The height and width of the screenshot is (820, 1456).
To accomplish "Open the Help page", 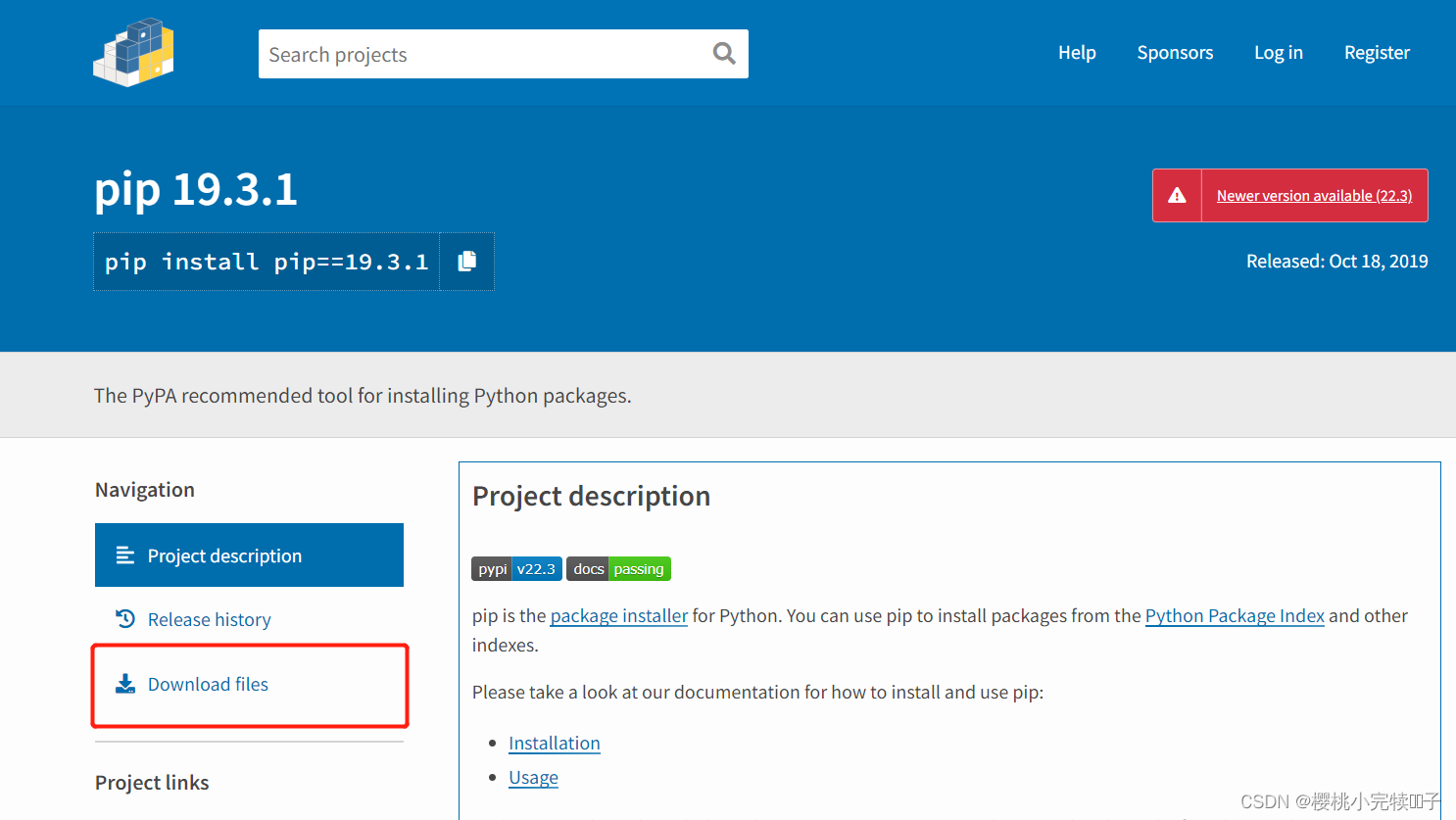I will coord(1077,53).
